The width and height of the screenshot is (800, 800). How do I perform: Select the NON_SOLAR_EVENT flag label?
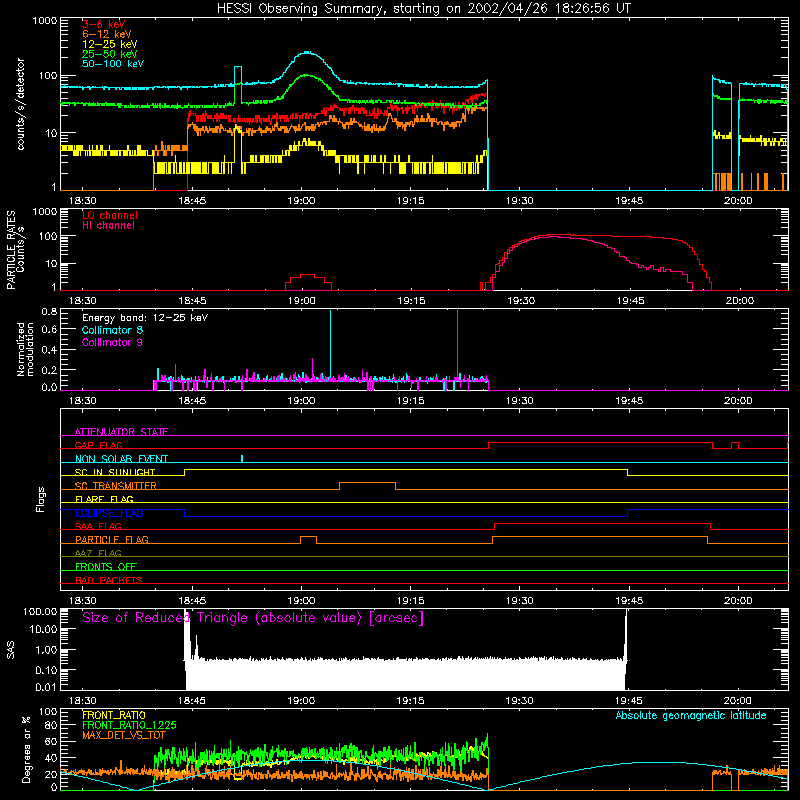121,459
